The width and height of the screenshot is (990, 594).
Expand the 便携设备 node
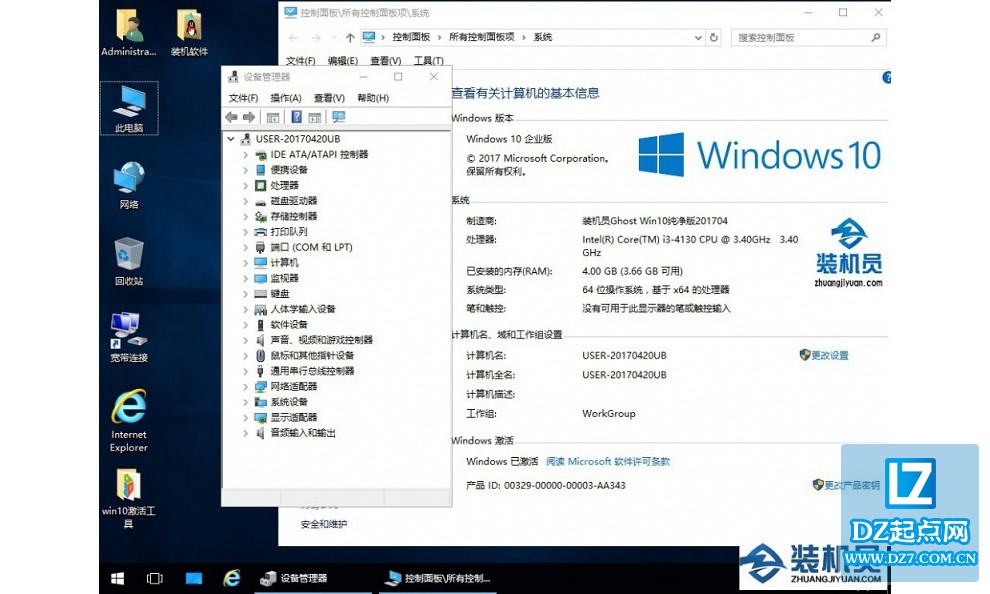(x=246, y=170)
